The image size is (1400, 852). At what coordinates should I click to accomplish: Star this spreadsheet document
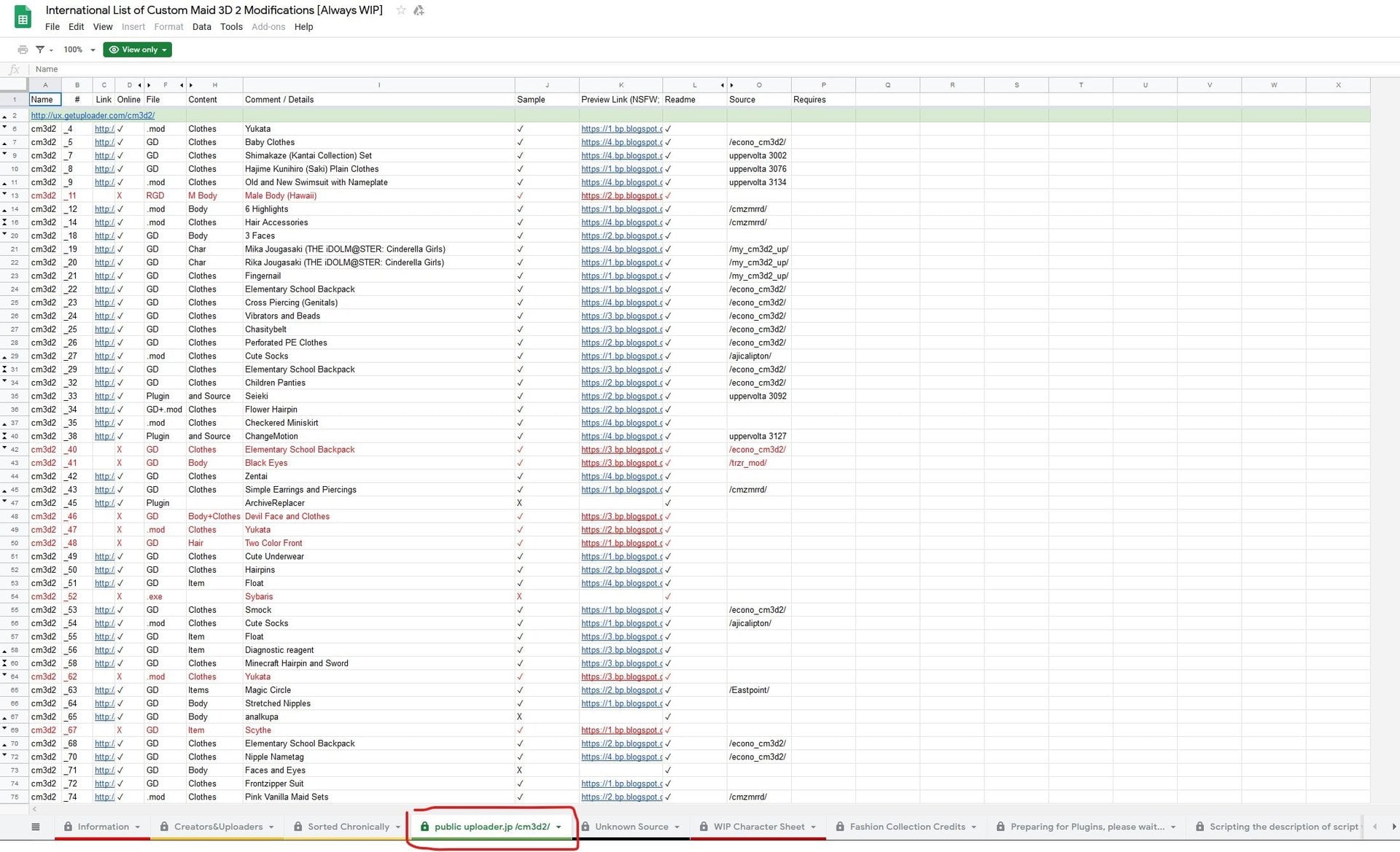click(x=400, y=10)
